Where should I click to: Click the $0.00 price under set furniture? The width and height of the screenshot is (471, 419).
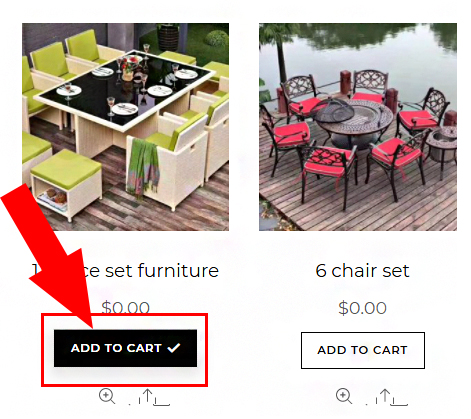125,307
